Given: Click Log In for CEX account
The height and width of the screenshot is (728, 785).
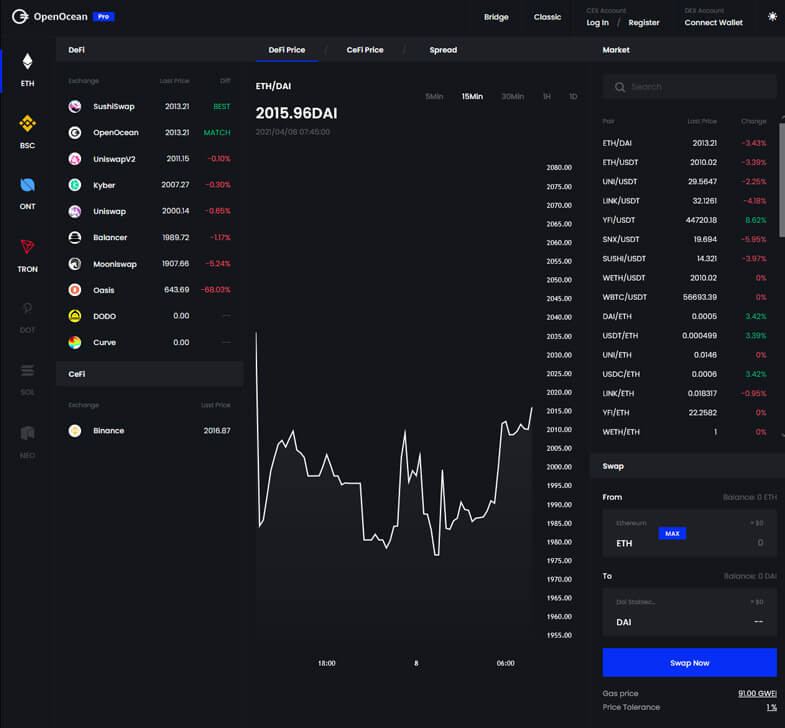Looking at the screenshot, I should (x=597, y=23).
